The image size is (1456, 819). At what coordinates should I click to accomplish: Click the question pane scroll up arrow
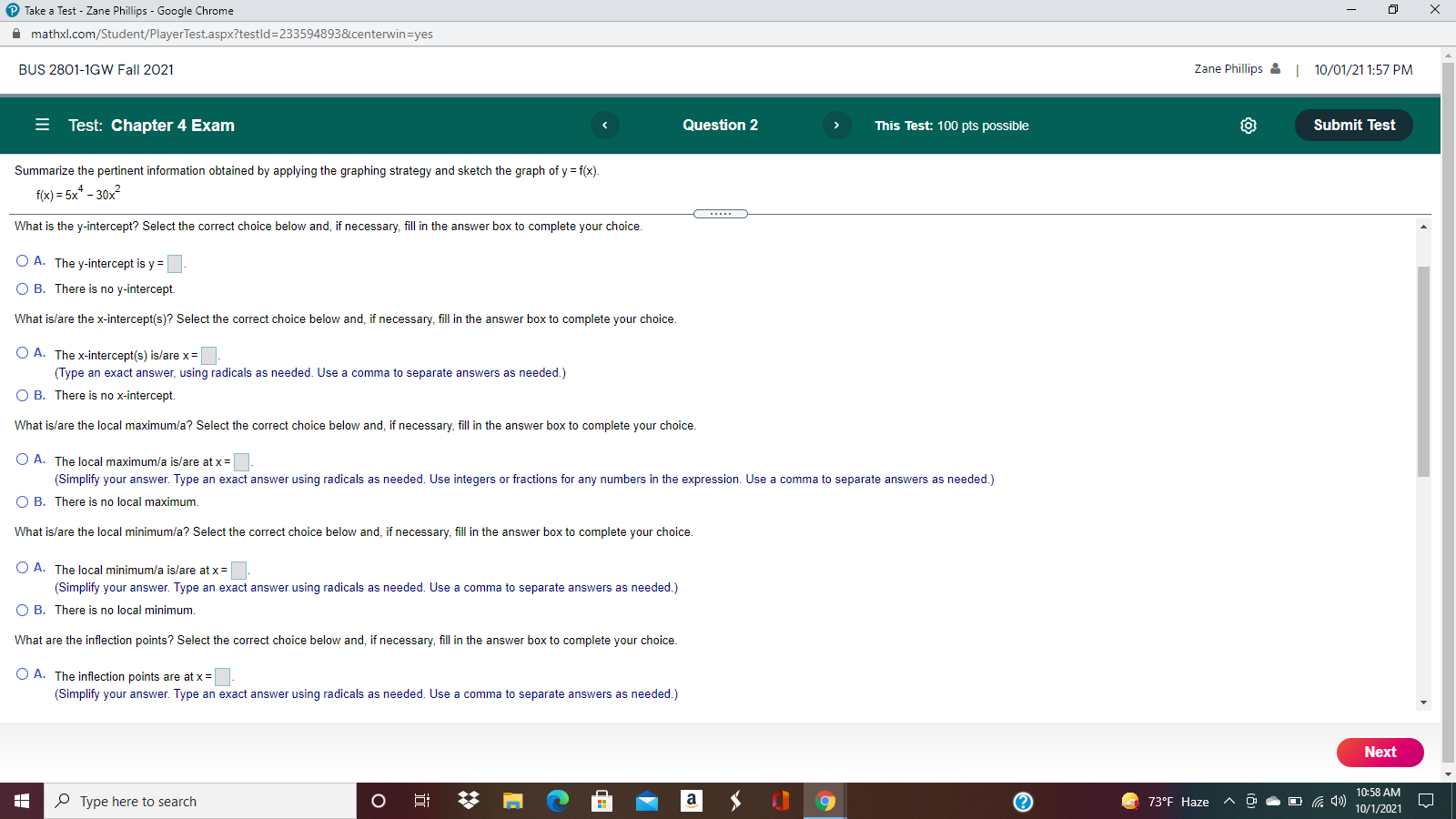[x=1423, y=227]
